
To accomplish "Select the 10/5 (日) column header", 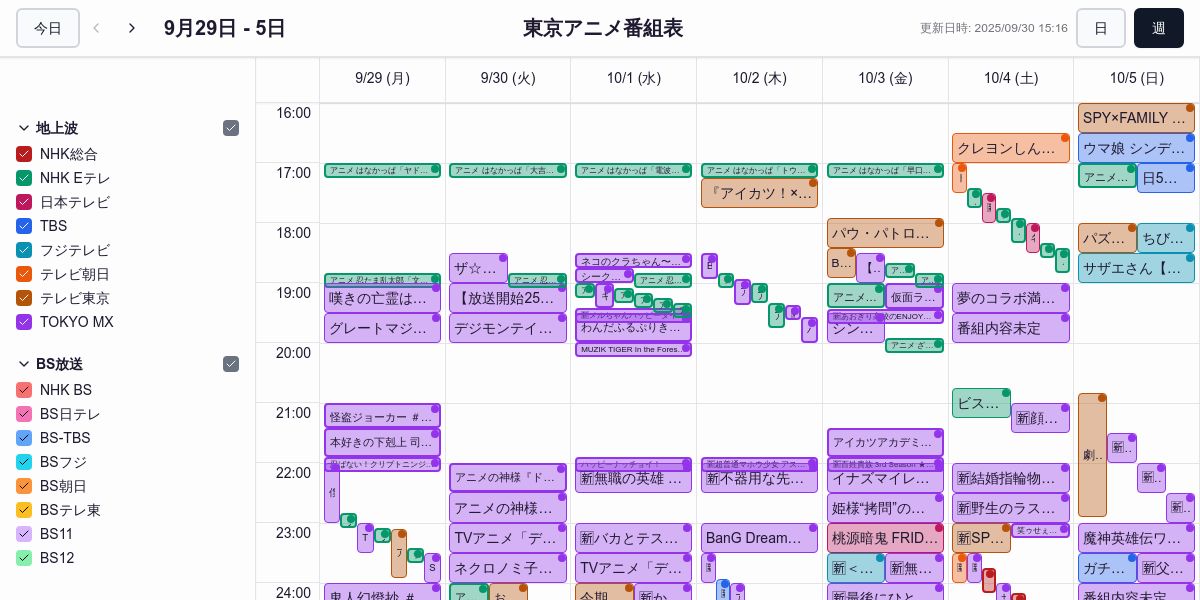I will click(1136, 78).
